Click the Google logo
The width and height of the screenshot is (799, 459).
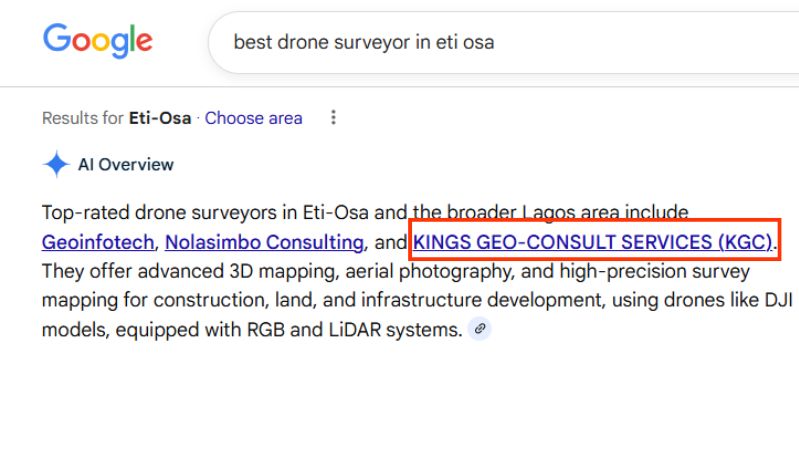click(98, 41)
